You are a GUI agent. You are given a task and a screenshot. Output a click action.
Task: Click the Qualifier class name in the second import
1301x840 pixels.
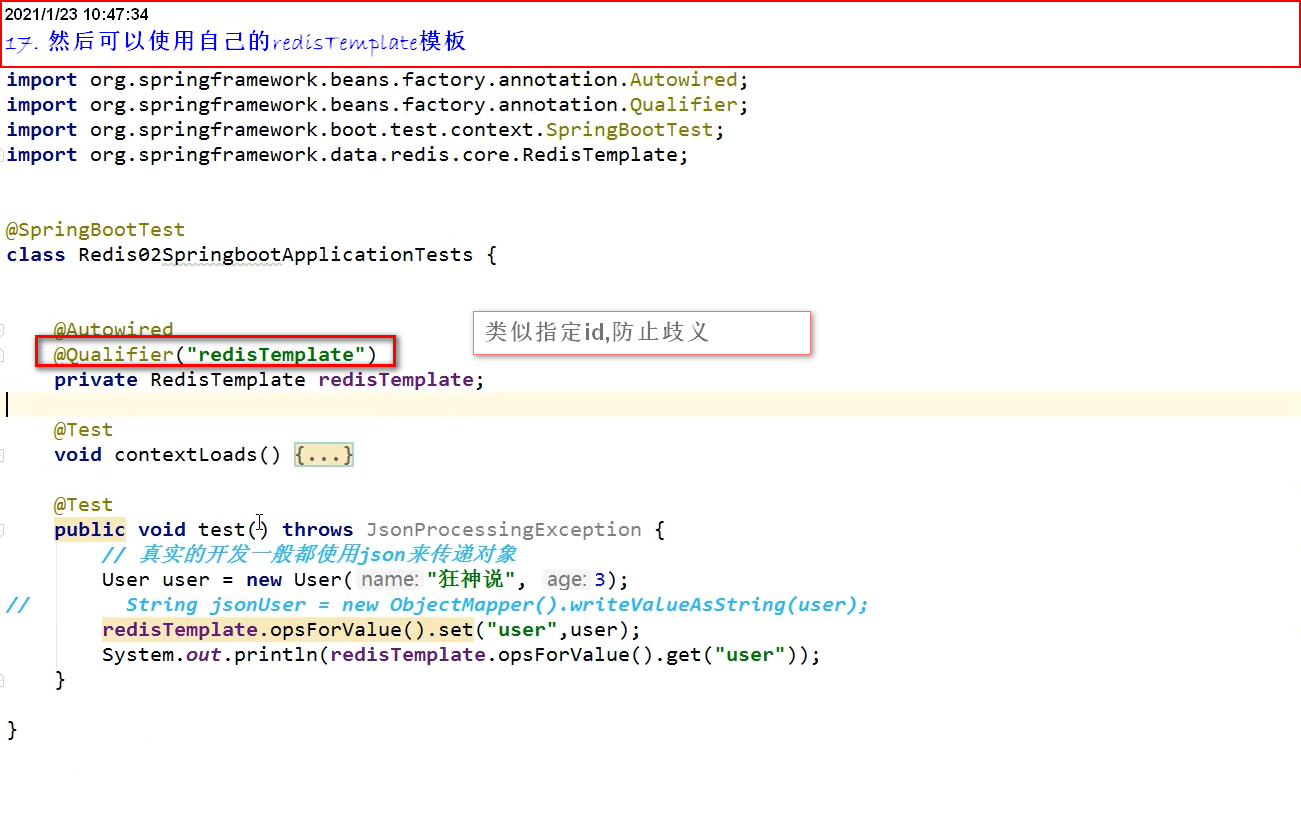point(683,105)
